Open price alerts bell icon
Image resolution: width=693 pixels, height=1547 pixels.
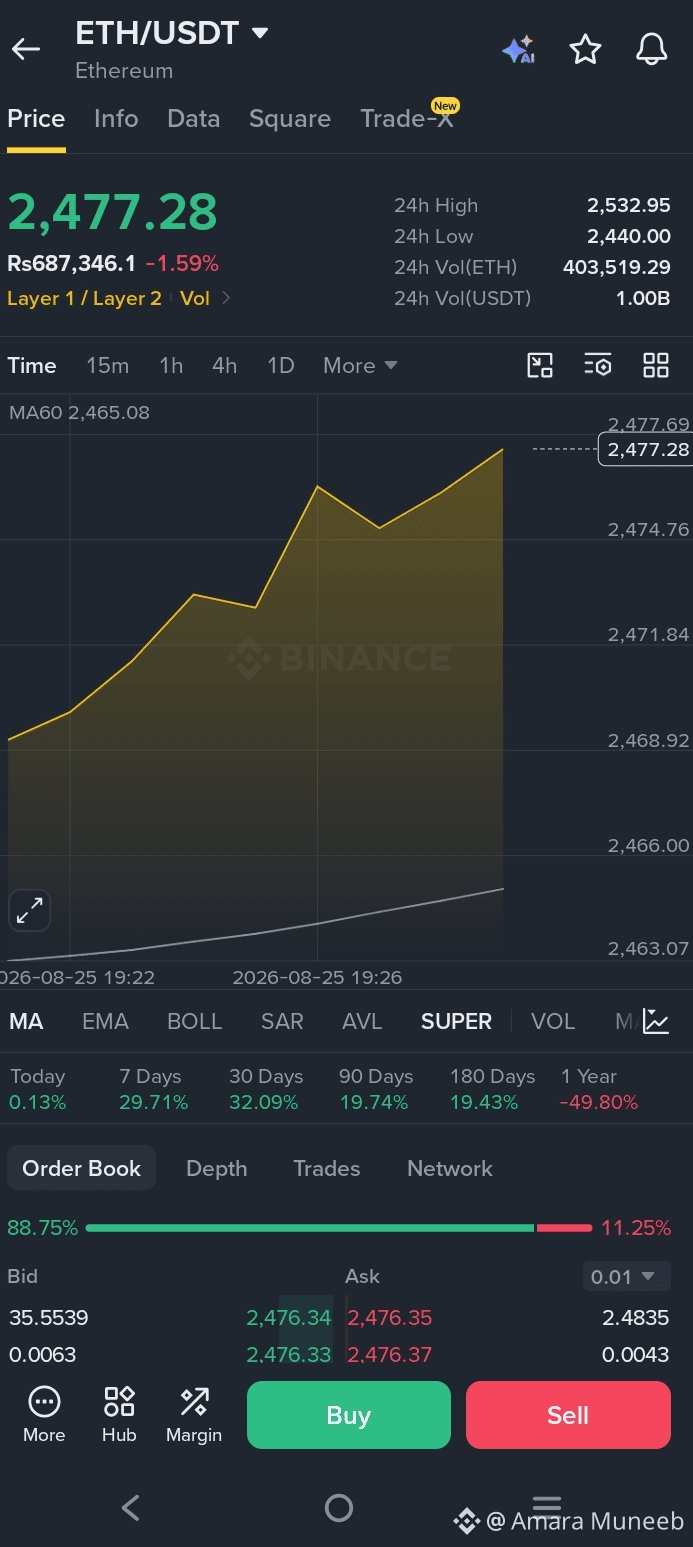tap(652, 50)
